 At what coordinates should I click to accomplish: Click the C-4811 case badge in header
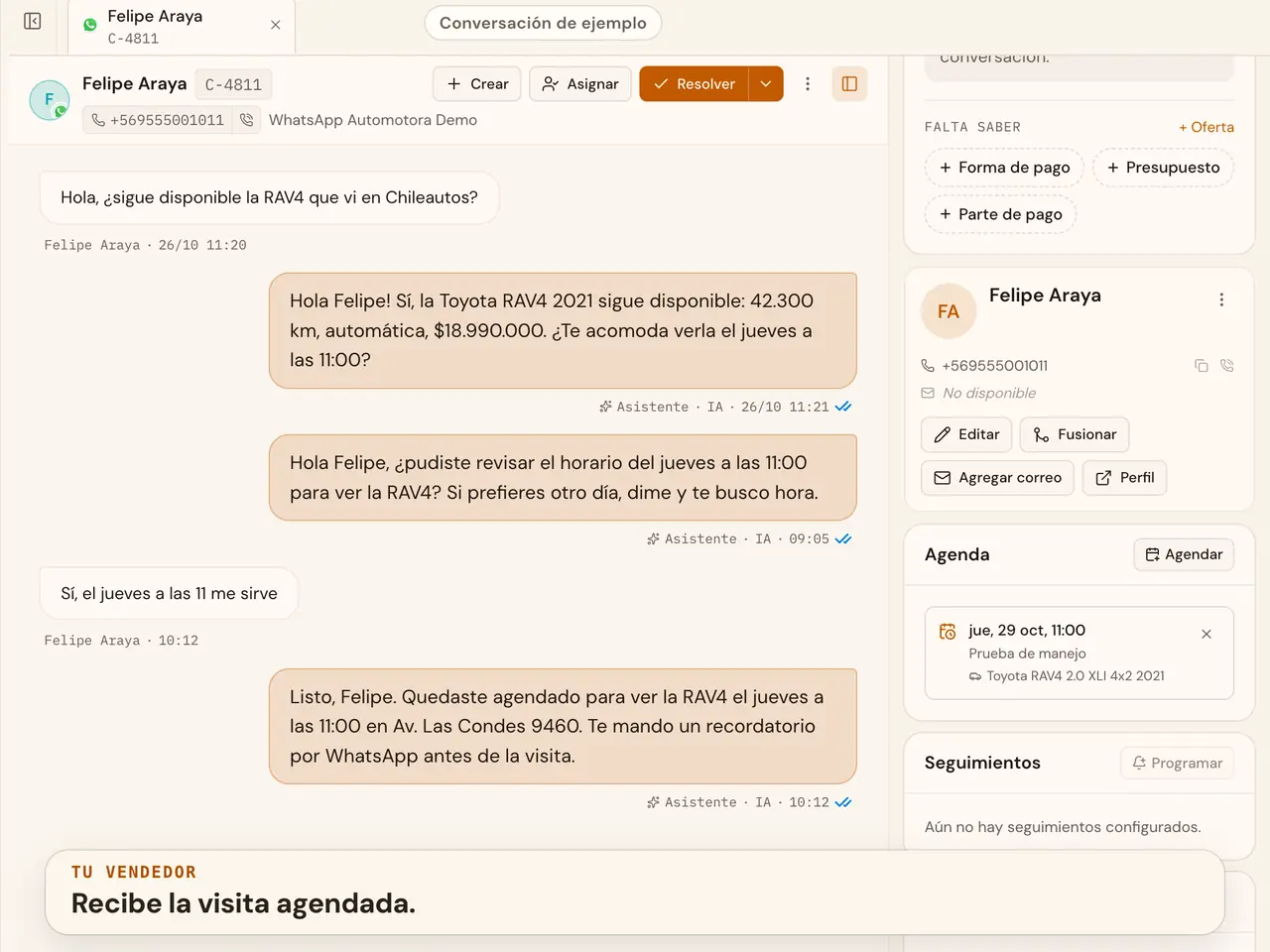coord(233,85)
